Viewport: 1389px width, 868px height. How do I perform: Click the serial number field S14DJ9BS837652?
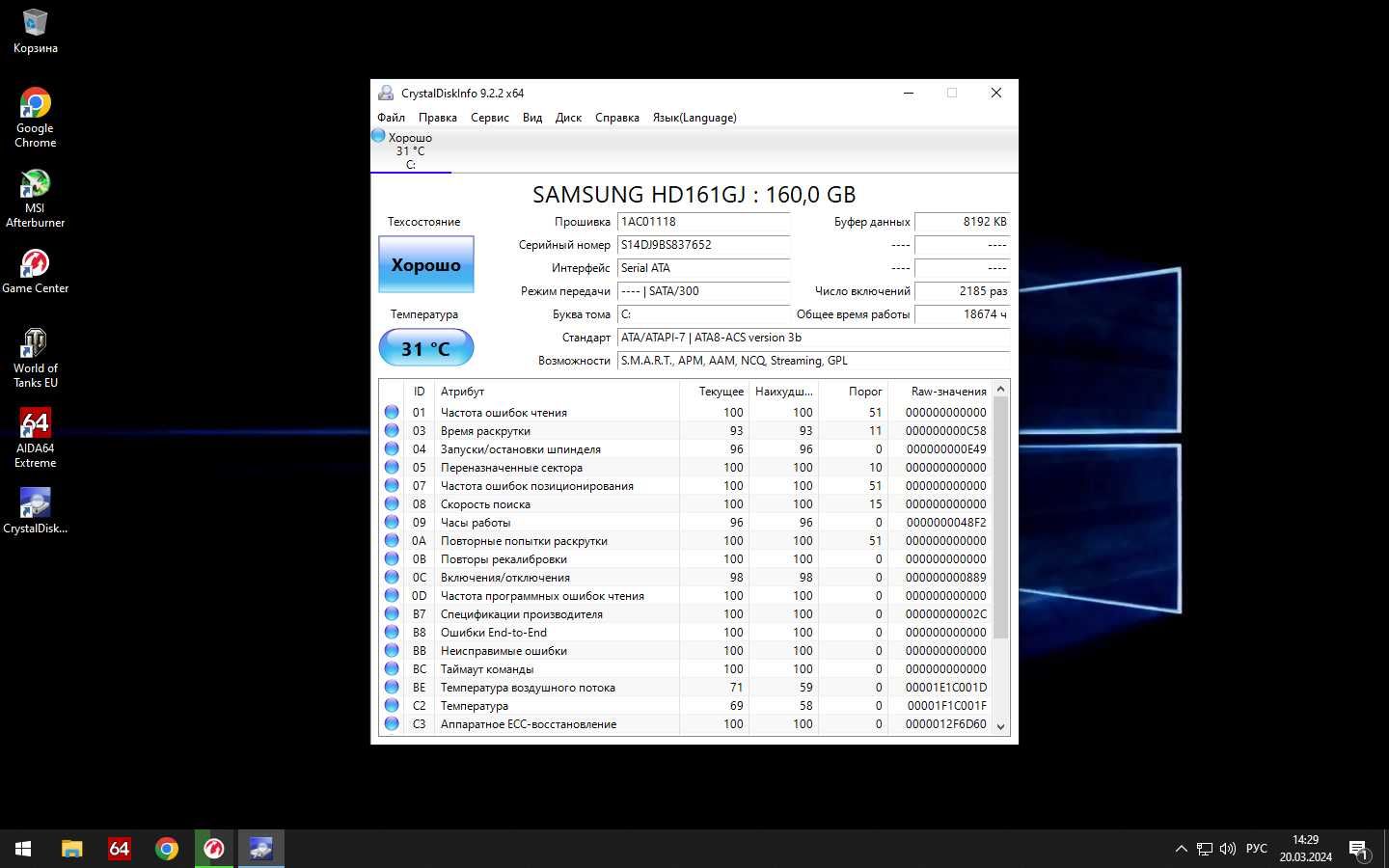click(x=703, y=245)
